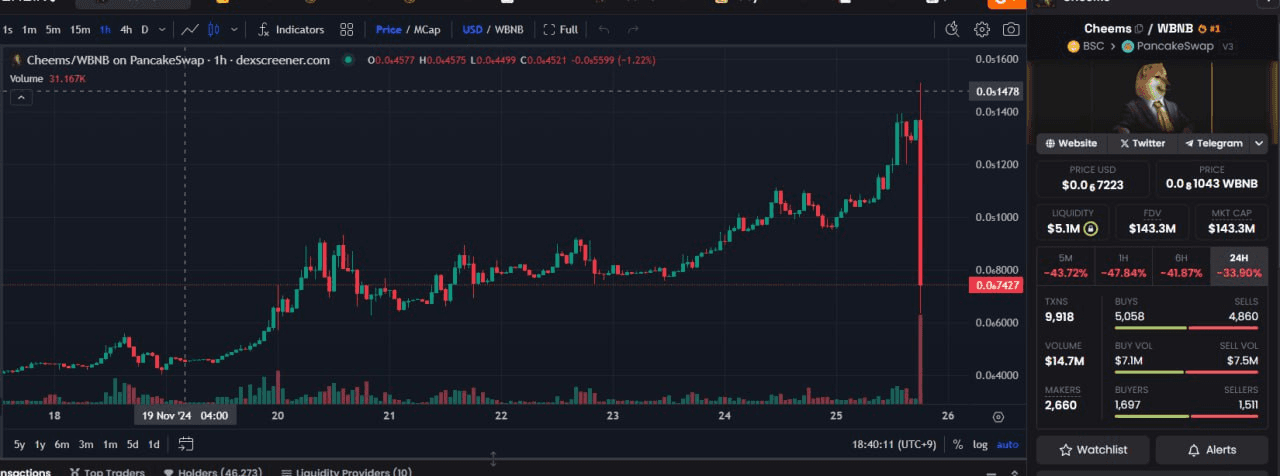Select the 5M change stats tab
The width and height of the screenshot is (1280, 476).
pos(1065,265)
